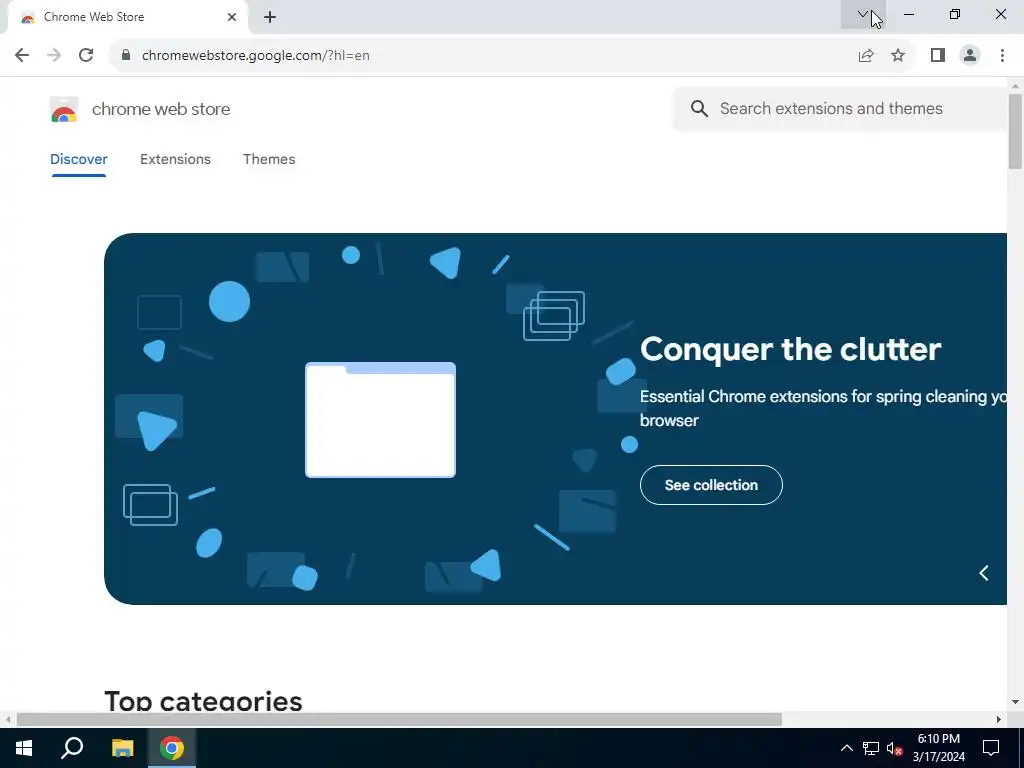Click the chrome web store logo
Image resolution: width=1024 pixels, height=768 pixels.
click(64, 110)
